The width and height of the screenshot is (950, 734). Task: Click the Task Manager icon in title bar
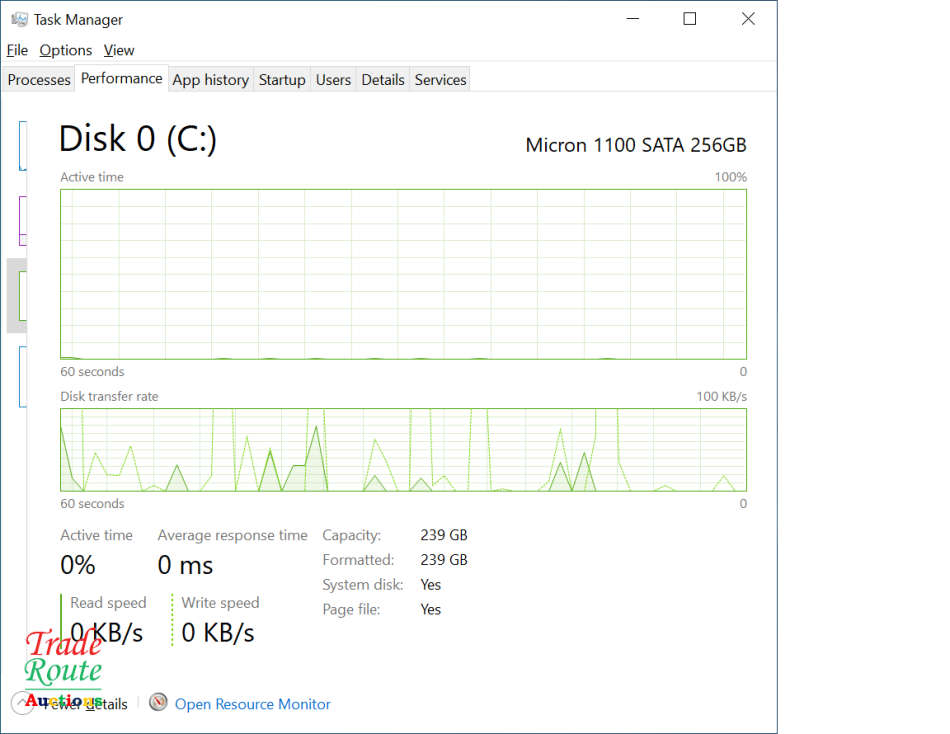19,19
